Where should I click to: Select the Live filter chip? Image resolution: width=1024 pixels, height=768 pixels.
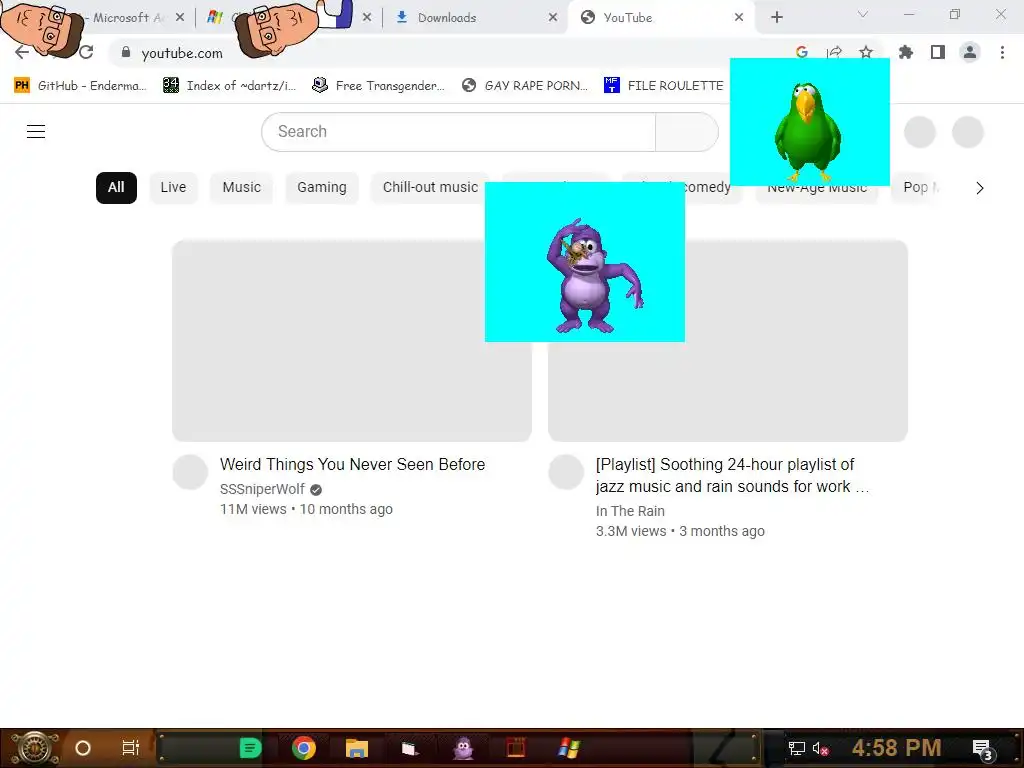click(173, 187)
